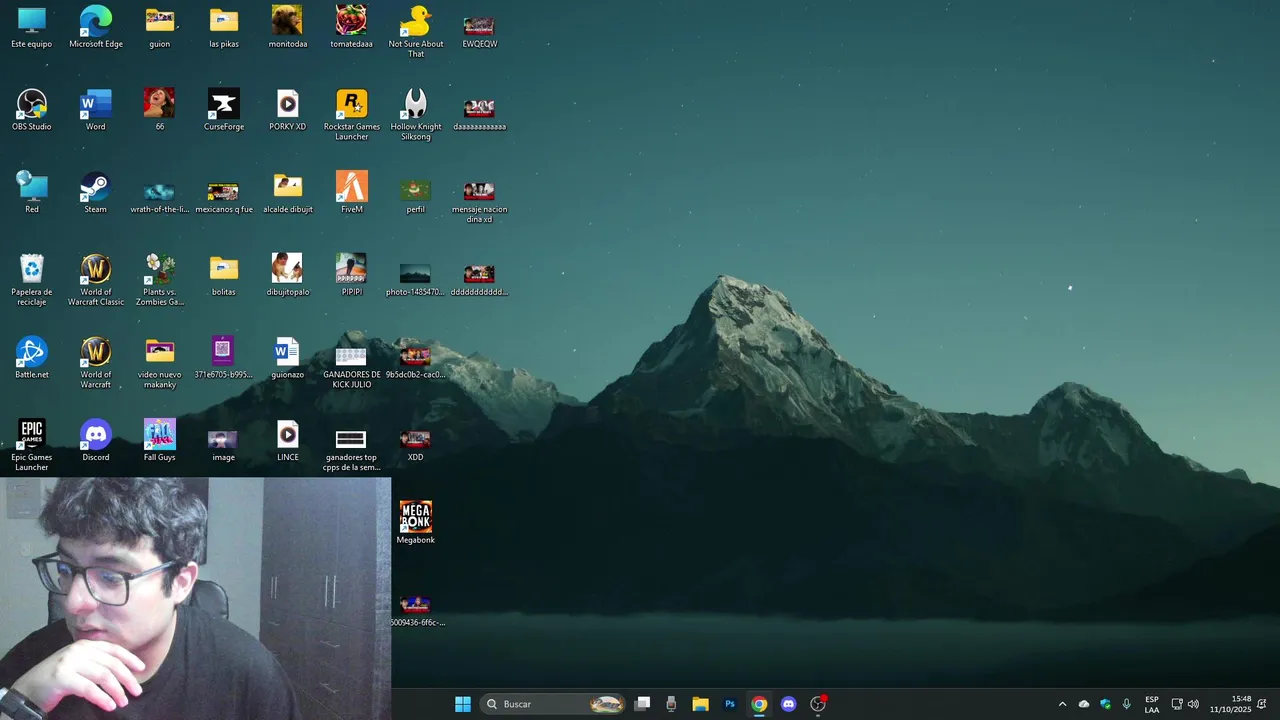Launch Hollow Knight Silksong
The width and height of the screenshot is (1280, 720).
point(416,114)
